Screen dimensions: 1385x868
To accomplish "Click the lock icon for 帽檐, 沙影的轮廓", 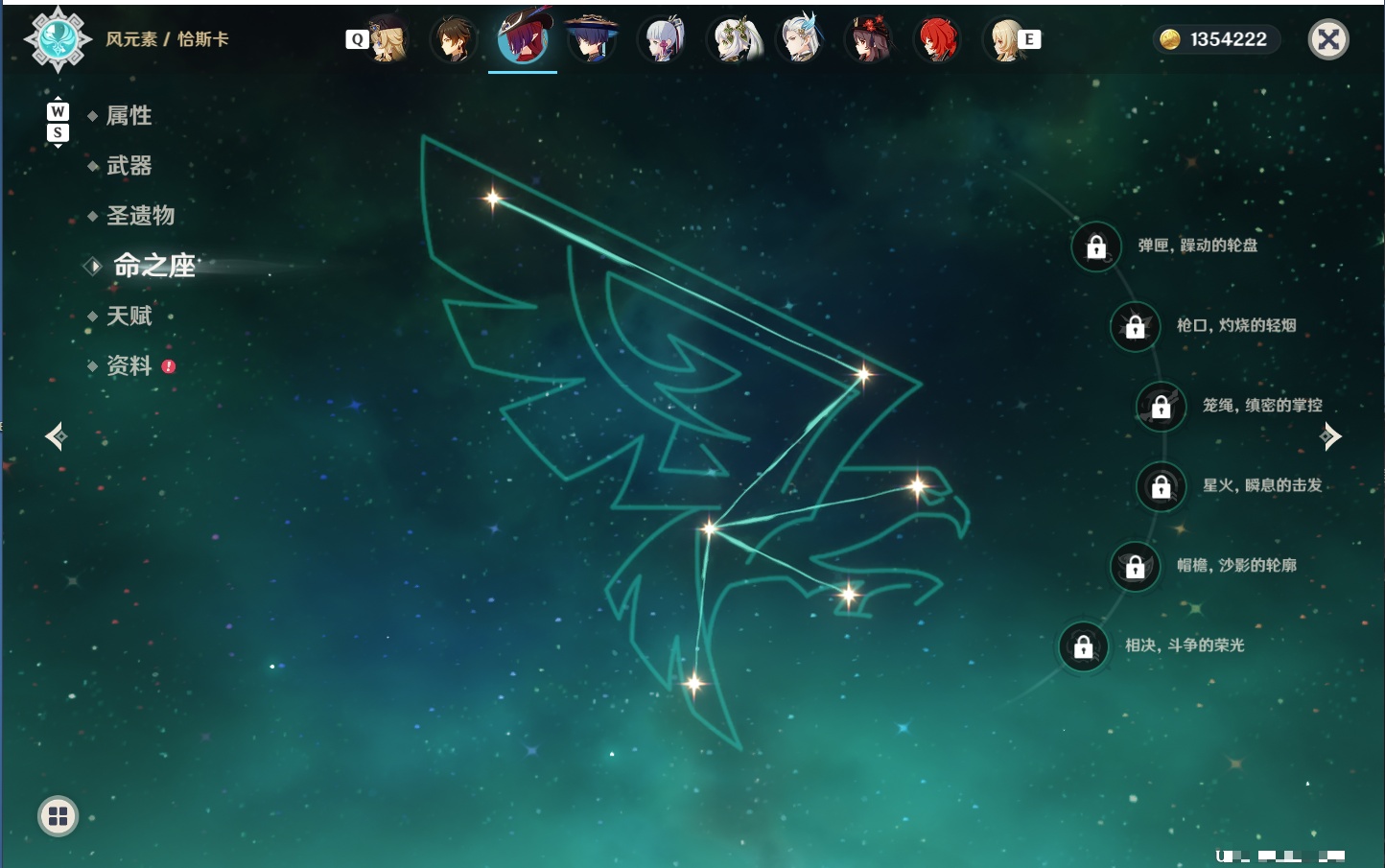I will [x=1136, y=566].
